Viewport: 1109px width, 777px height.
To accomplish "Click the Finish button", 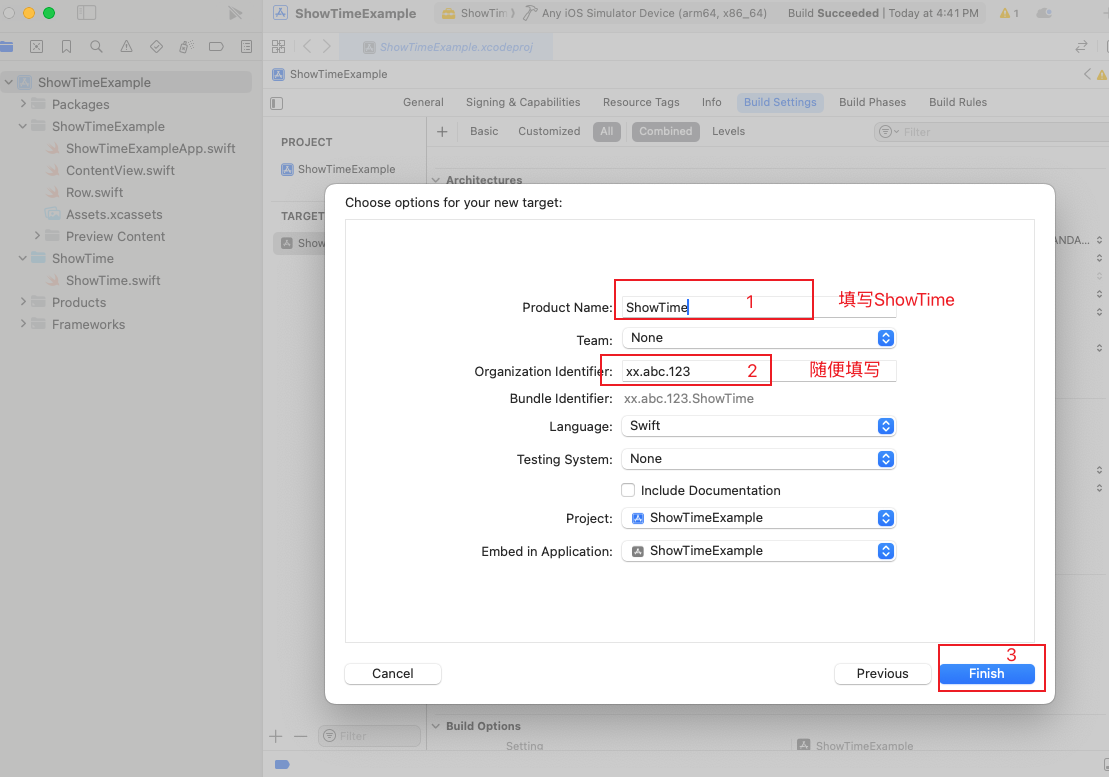I will tap(987, 674).
